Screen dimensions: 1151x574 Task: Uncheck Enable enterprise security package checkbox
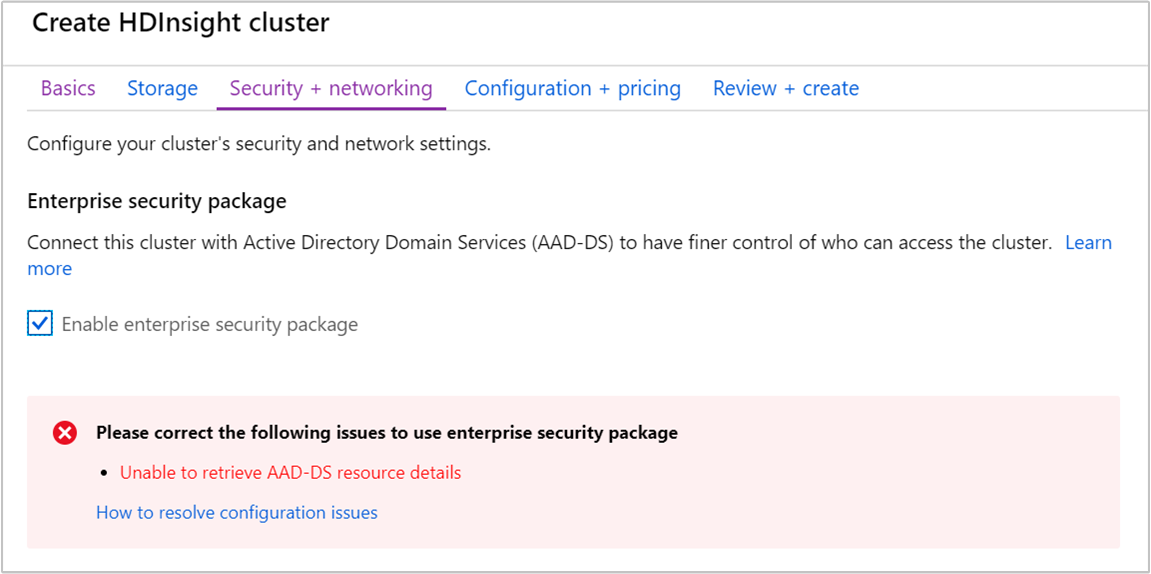click(40, 324)
